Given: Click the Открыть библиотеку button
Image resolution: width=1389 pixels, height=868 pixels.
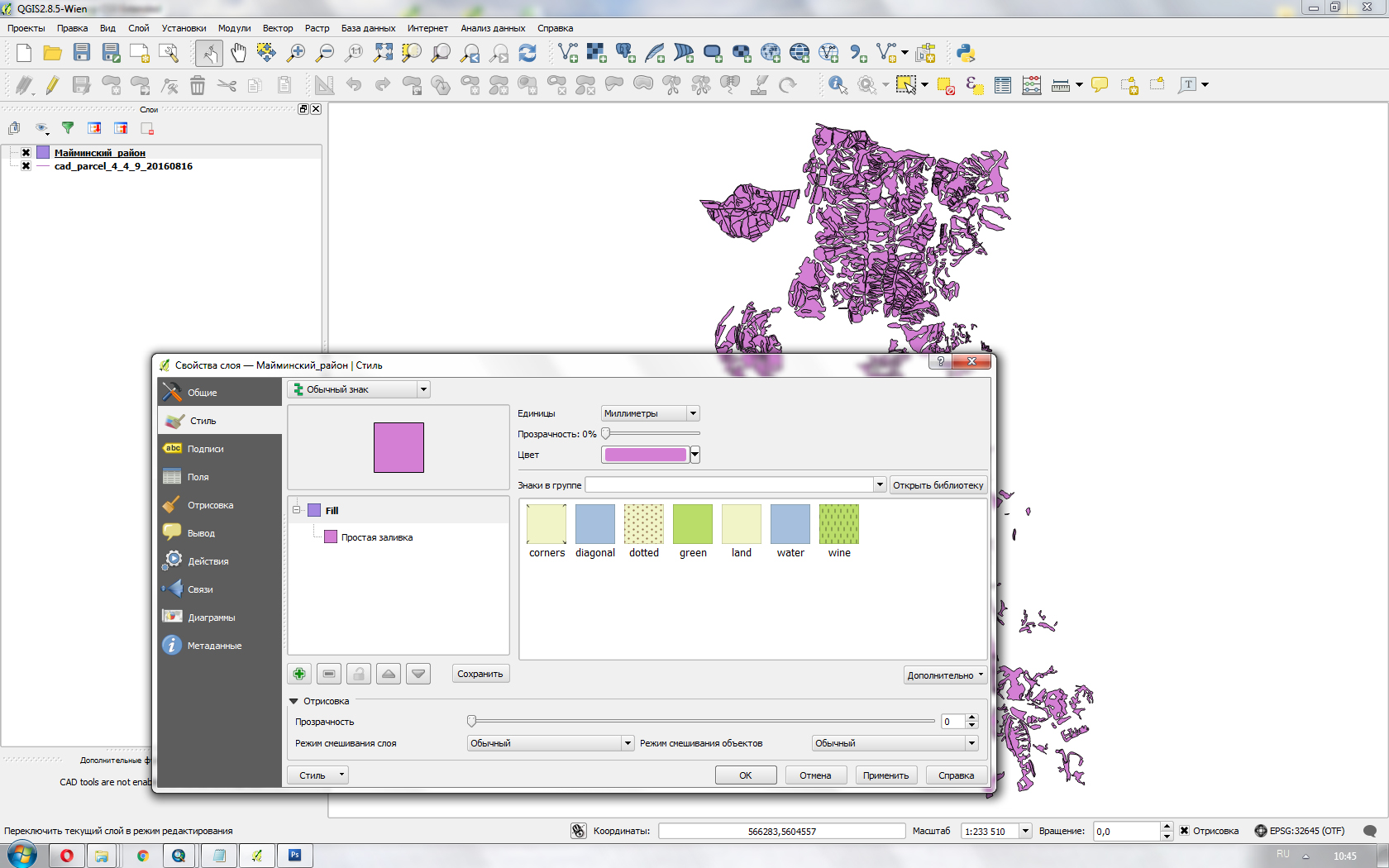Looking at the screenshot, I should tap(938, 485).
